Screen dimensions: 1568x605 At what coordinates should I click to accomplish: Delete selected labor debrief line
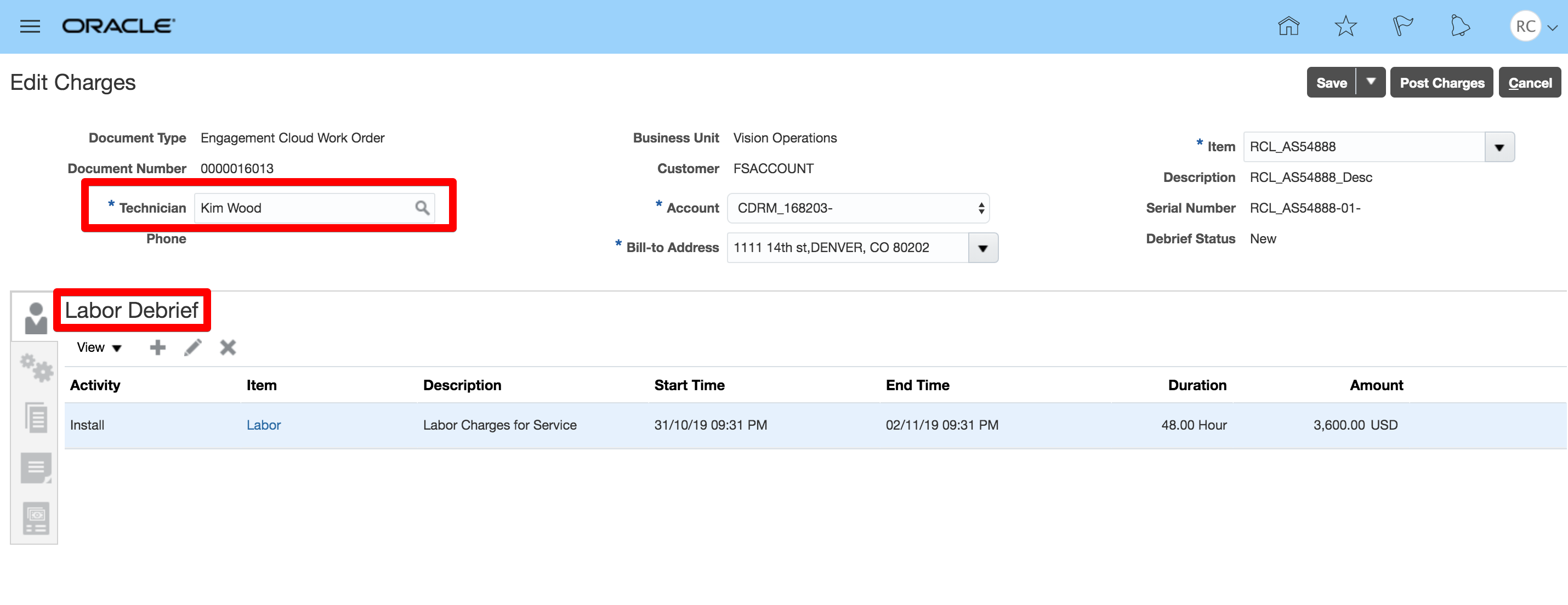pos(228,347)
